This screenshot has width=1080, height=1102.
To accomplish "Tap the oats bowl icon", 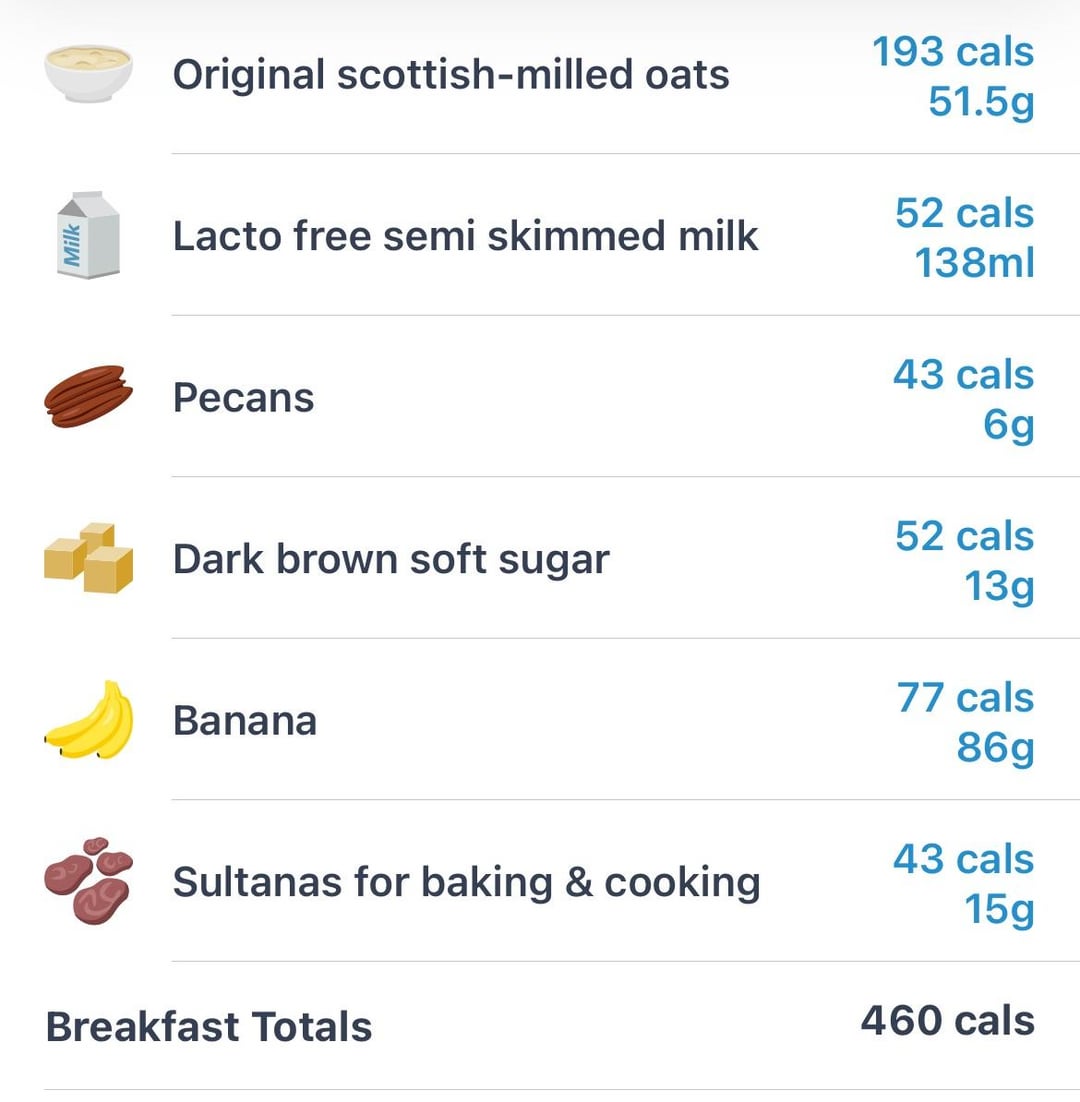I will 88,73.
